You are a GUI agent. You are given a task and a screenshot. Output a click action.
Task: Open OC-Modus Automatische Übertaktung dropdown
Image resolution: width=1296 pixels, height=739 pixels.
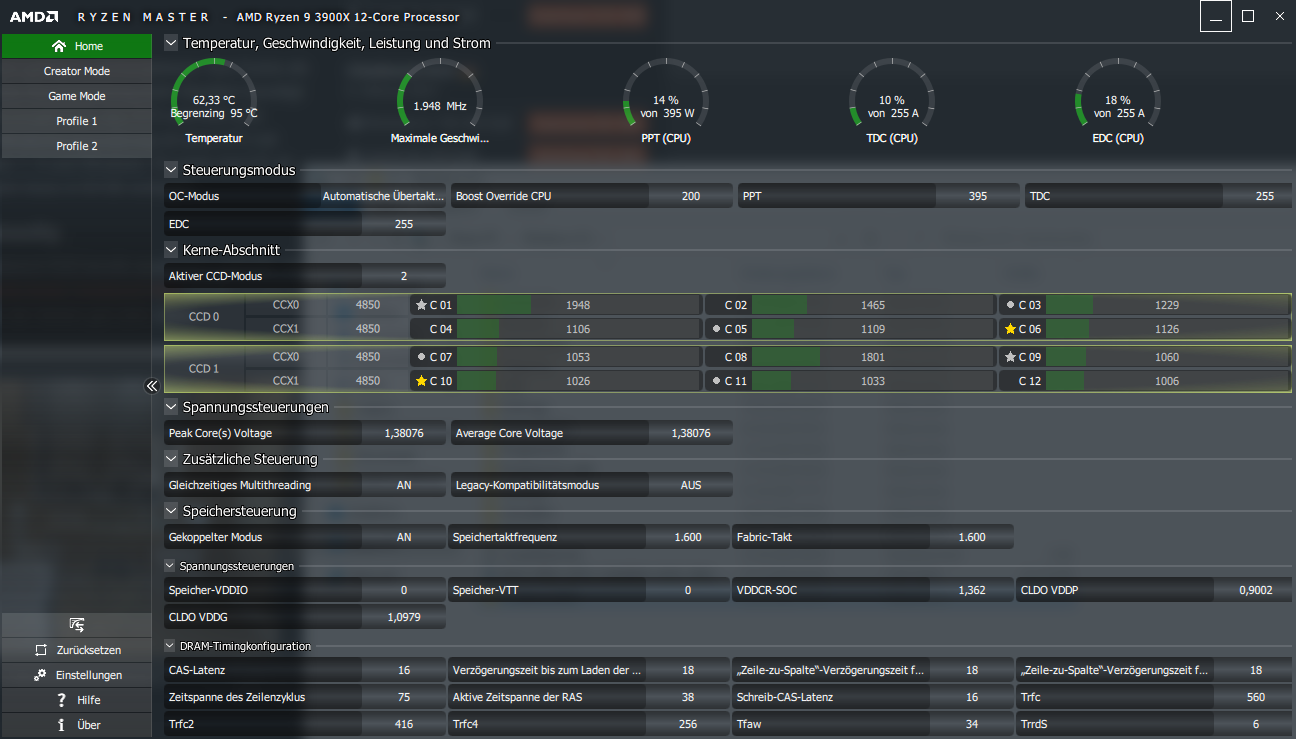pos(384,196)
